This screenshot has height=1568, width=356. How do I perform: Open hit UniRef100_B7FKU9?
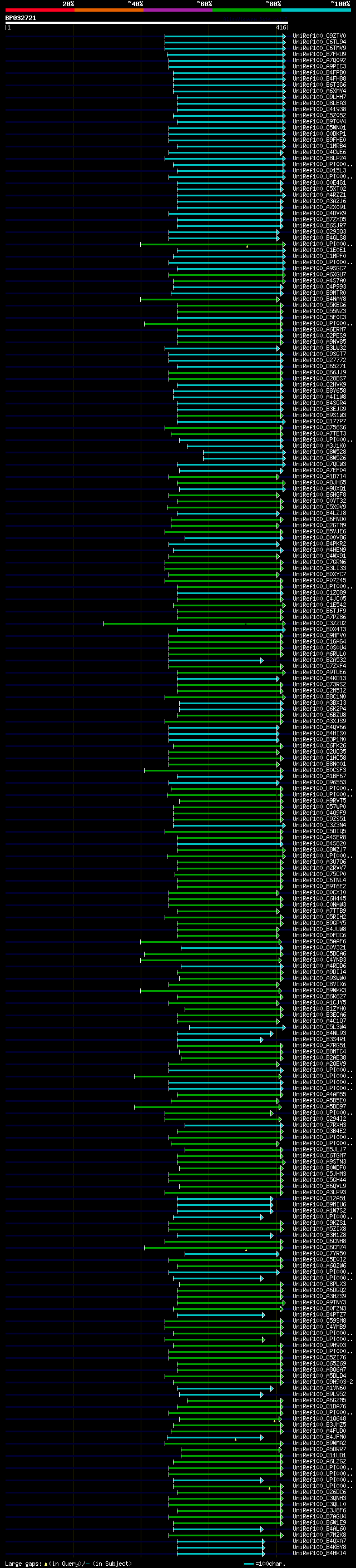click(x=319, y=54)
